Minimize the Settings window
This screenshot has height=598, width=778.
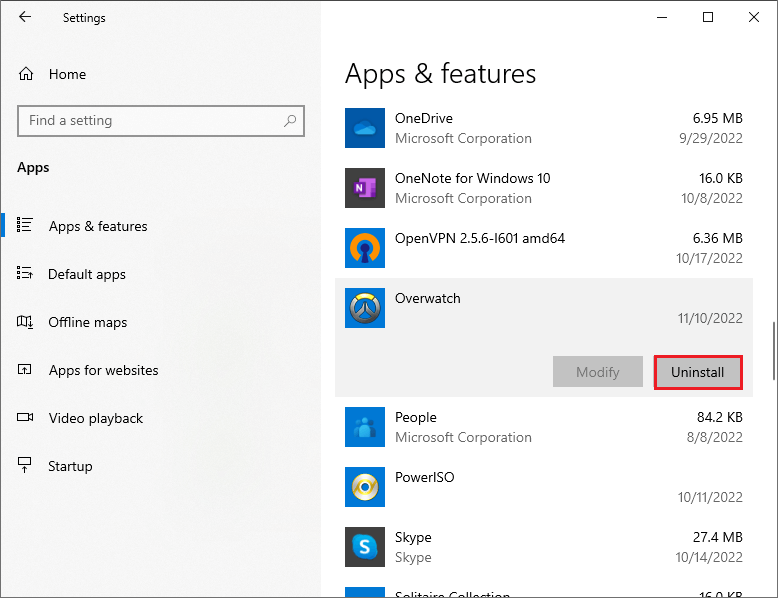(661, 17)
